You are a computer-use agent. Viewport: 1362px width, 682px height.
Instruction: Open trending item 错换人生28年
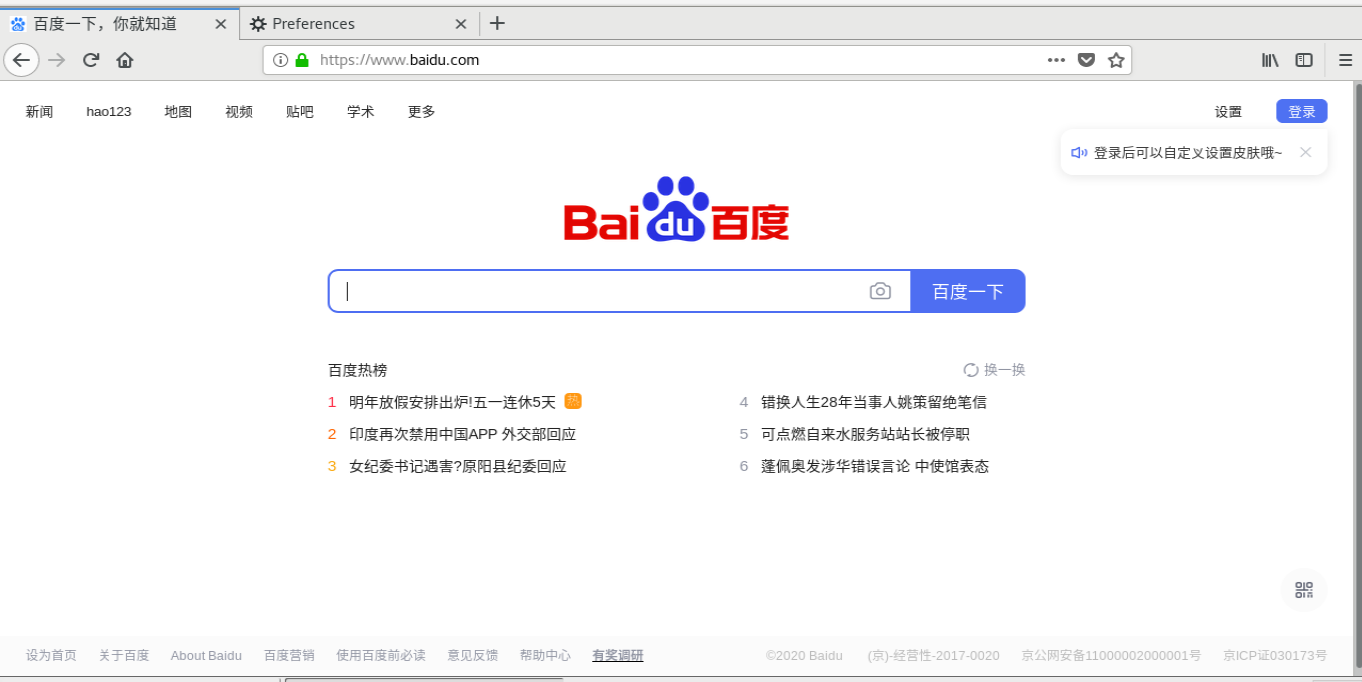coord(874,402)
